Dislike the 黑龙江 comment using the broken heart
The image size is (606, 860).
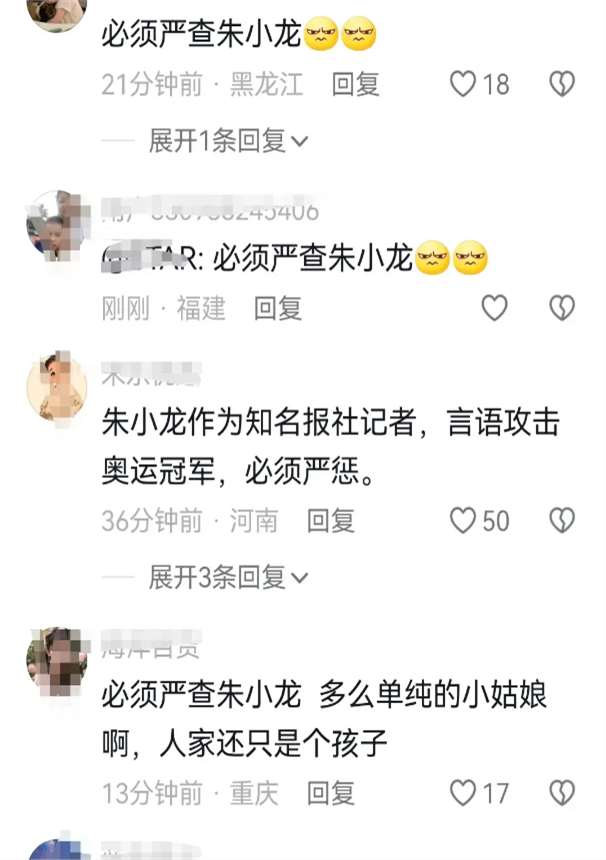(x=562, y=84)
